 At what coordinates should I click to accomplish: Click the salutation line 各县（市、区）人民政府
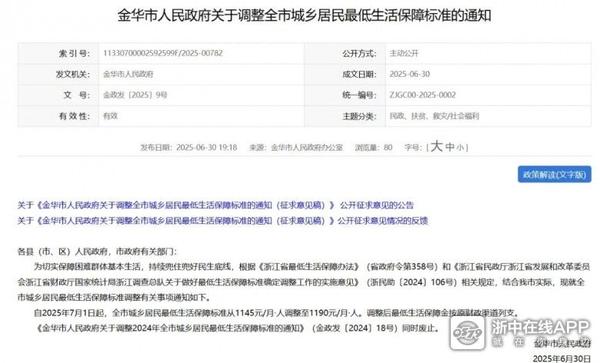point(98,251)
